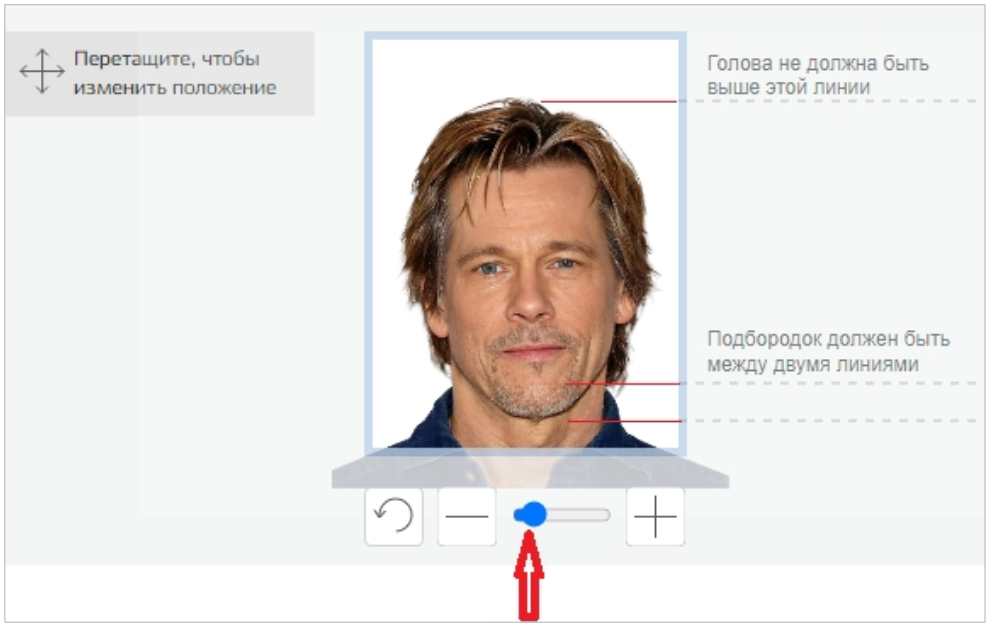Click the text 'Перетащите, чтобы изменить положение'
The width and height of the screenshot is (992, 631).
[x=175, y=73]
